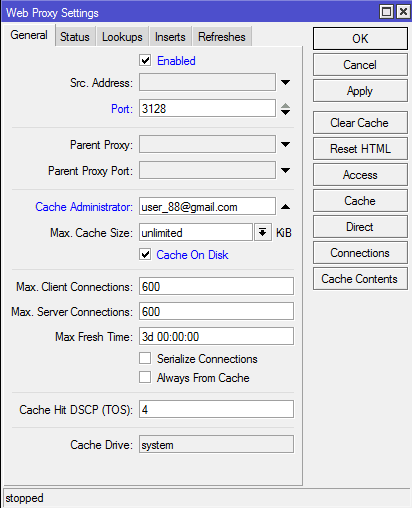The width and height of the screenshot is (412, 508).
Task: Open the Max. Cache Size dropdown
Action: (263, 232)
